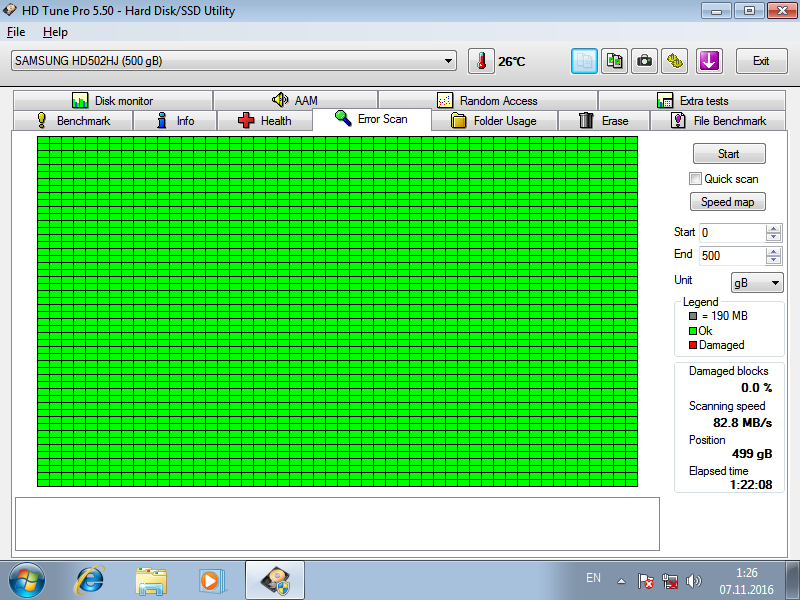Open the Unit gB dropdown
800x600 pixels.
pyautogui.click(x=757, y=283)
